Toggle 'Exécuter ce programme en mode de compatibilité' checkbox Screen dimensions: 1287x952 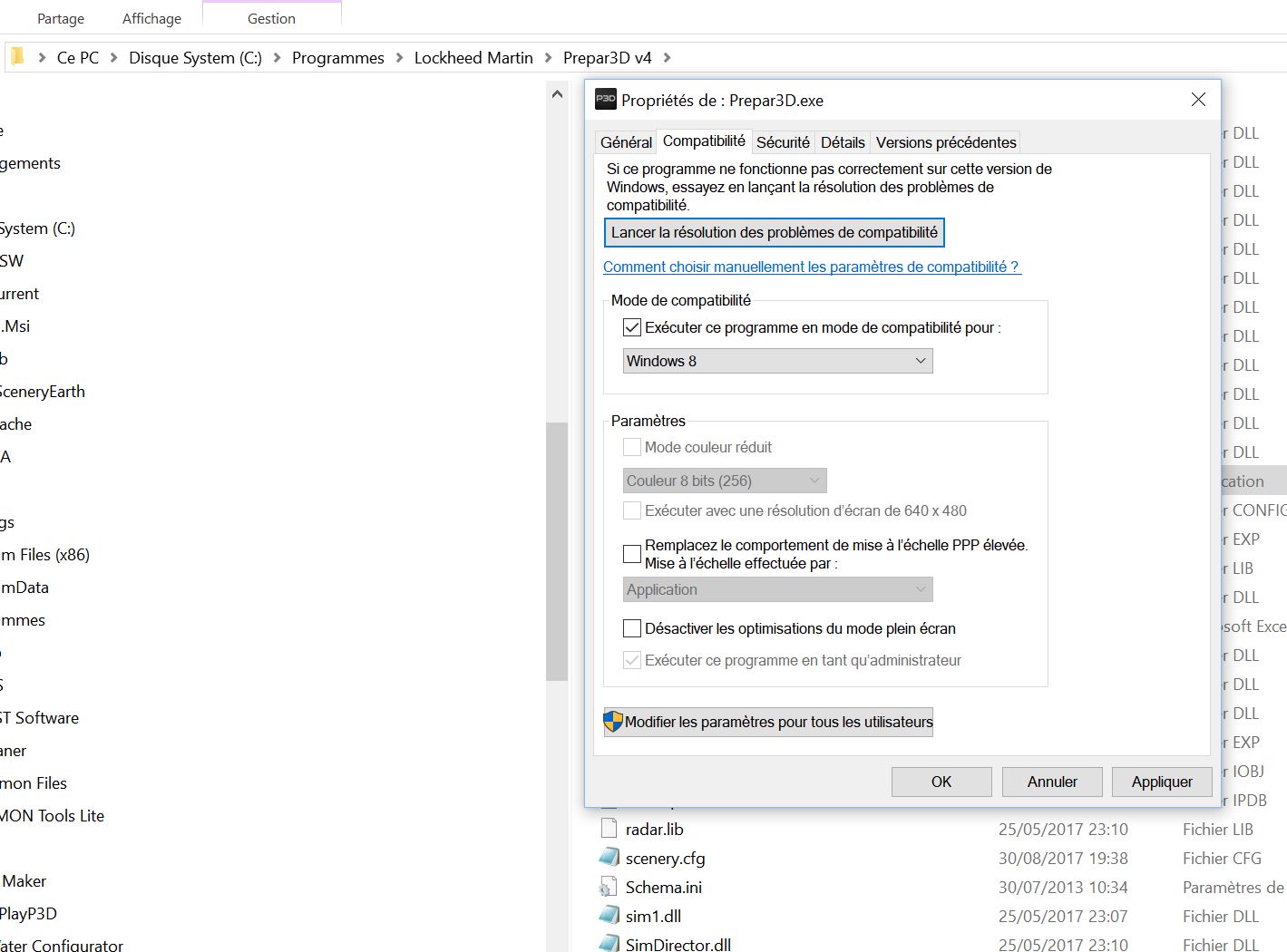click(x=632, y=327)
